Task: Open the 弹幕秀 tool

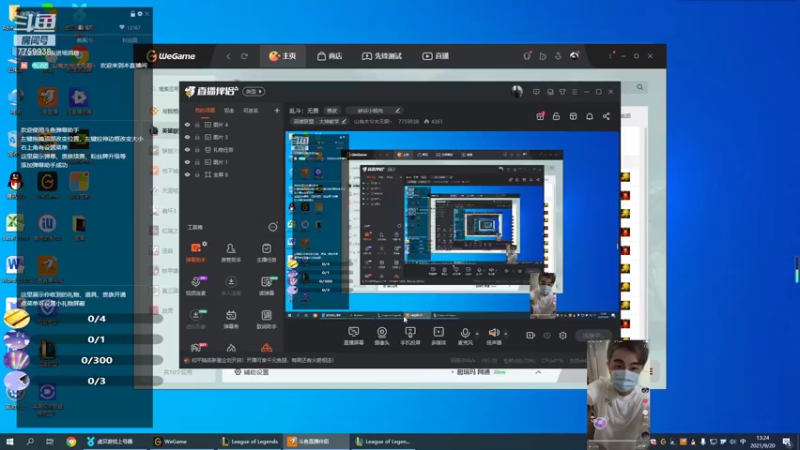Action: click(231, 319)
